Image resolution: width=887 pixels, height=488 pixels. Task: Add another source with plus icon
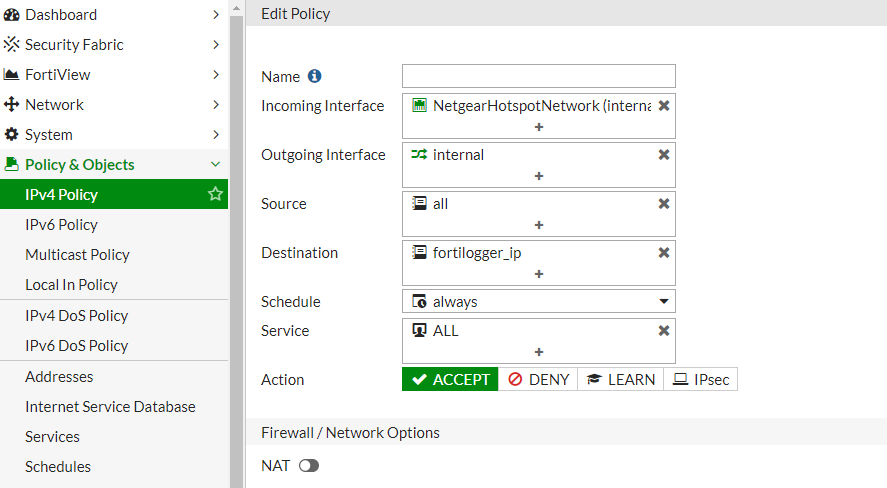pyautogui.click(x=539, y=225)
